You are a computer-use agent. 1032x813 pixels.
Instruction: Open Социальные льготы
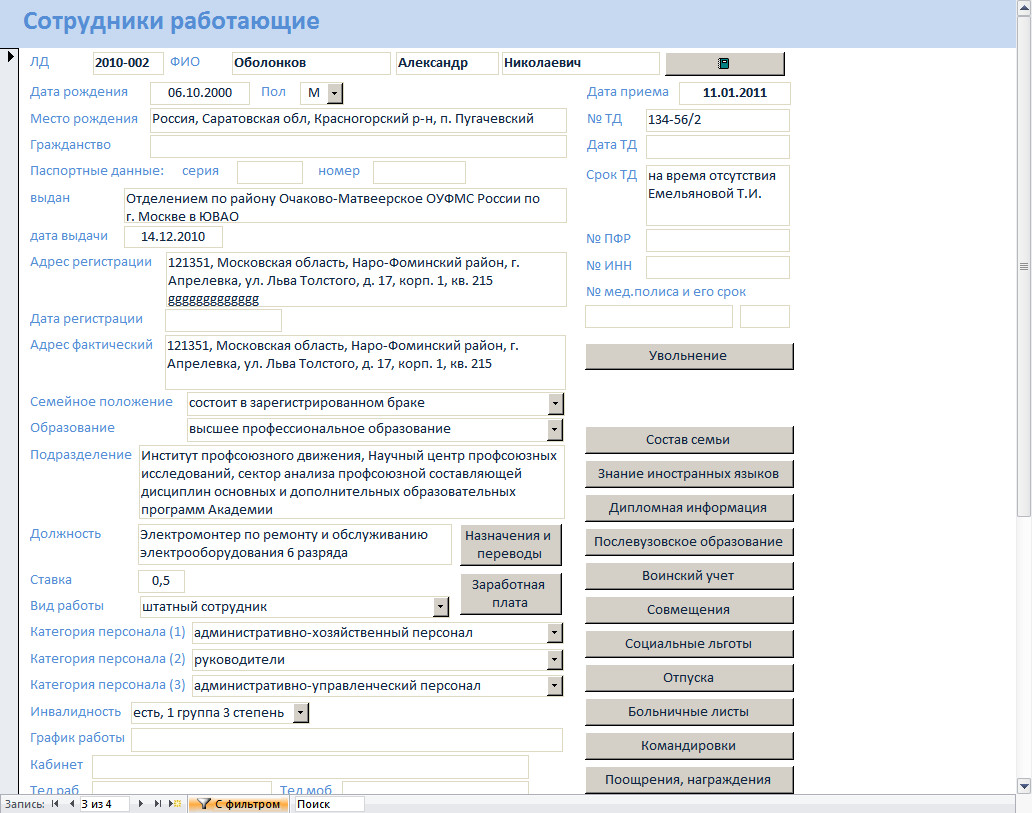688,644
